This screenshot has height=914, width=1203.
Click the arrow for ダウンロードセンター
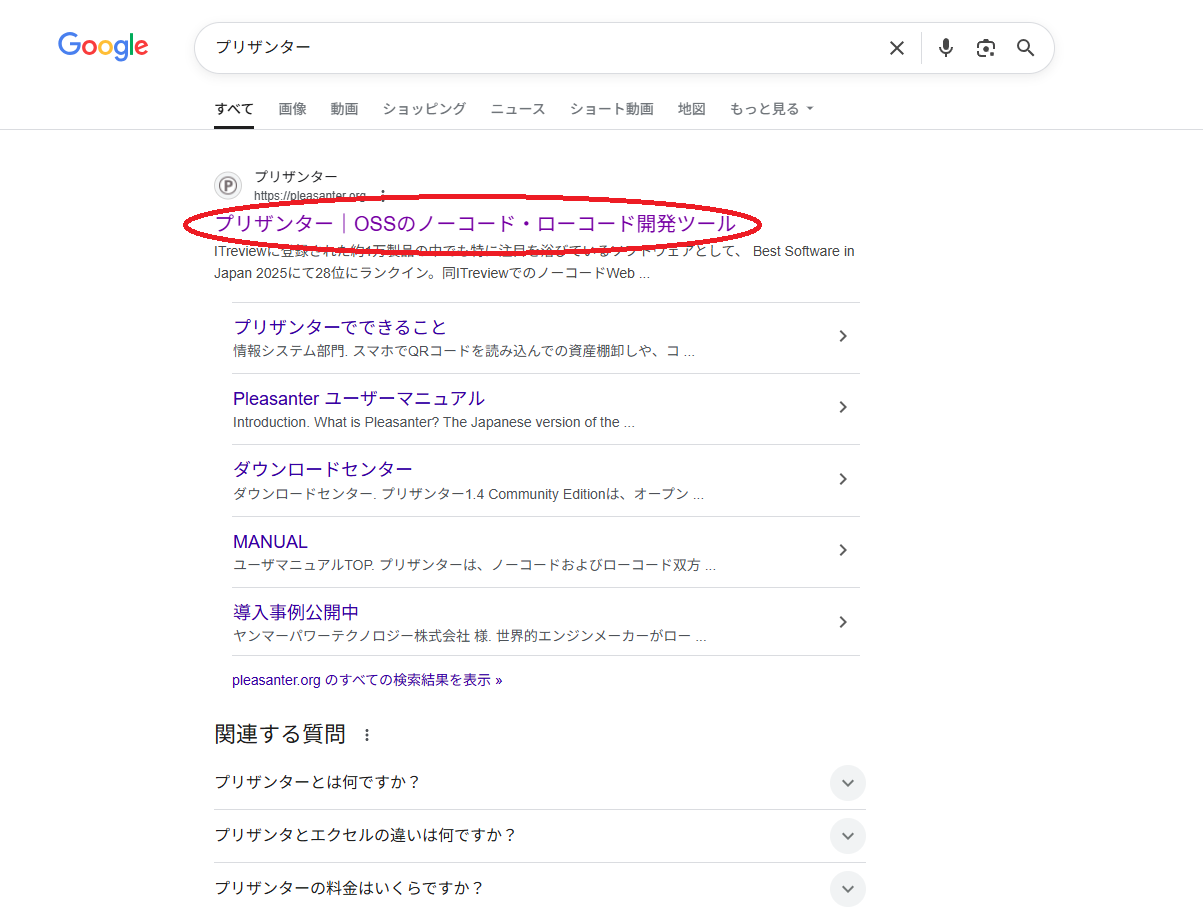click(x=843, y=479)
